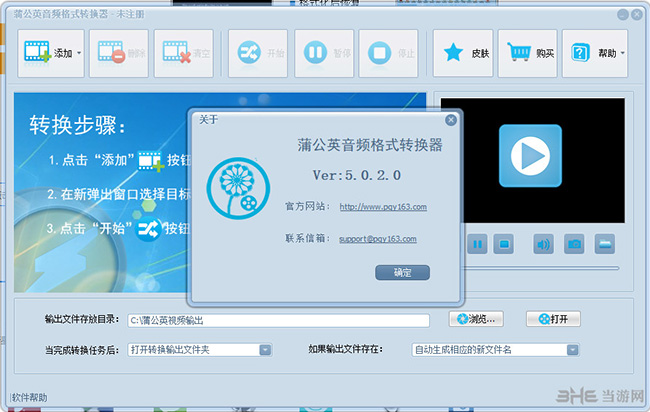Open the 如果输出文件存在 dropdown
This screenshot has height=412, width=650.
[x=495, y=350]
